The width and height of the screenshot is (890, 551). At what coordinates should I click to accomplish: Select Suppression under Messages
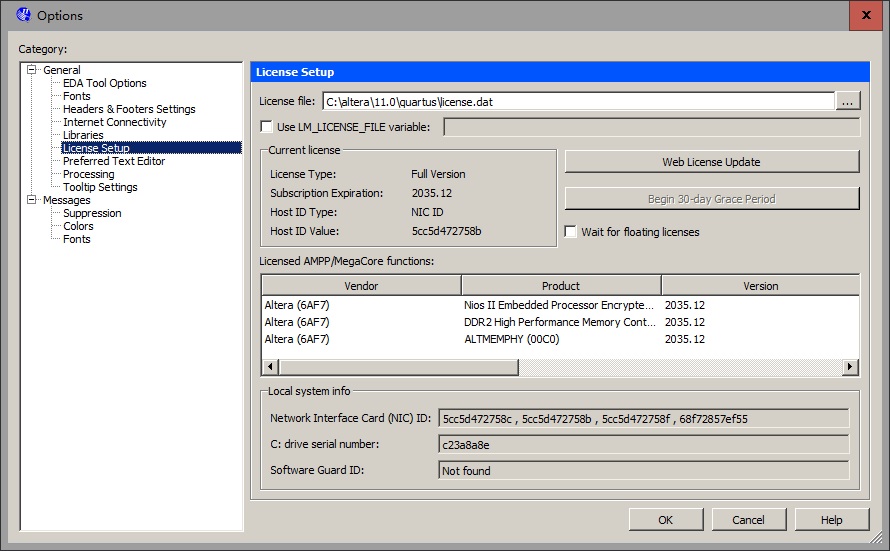click(x=92, y=213)
